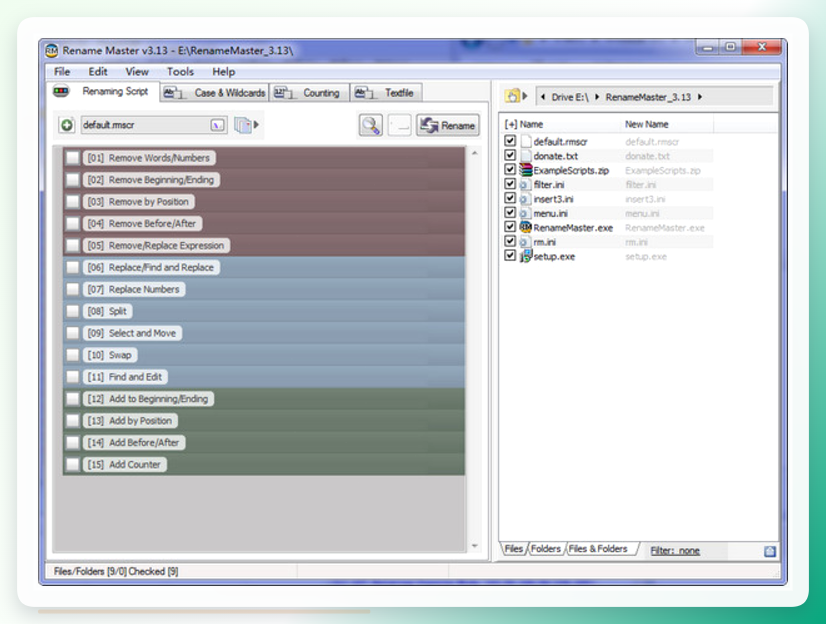
Task: Enable step [01] Remove Words/Numbers checkbox
Action: (73, 158)
